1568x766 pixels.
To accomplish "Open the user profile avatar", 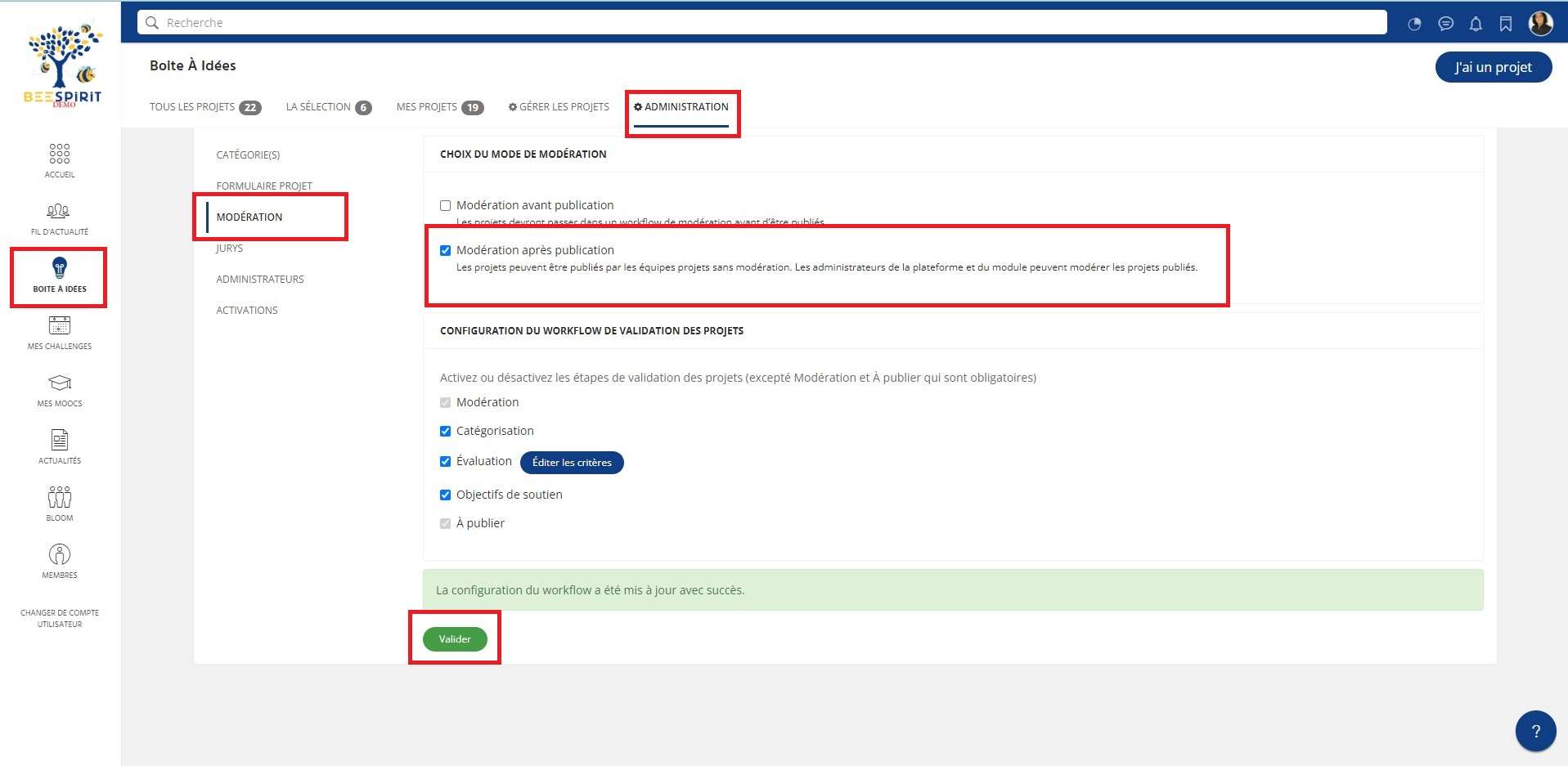I will [1541, 24].
